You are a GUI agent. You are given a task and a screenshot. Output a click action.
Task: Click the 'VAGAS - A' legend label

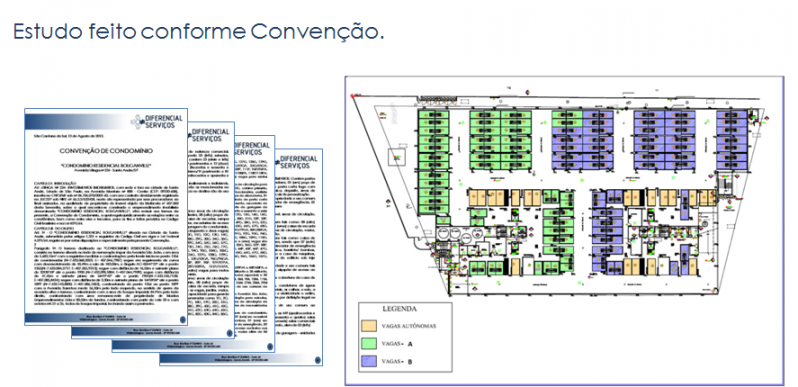pyautogui.click(x=397, y=344)
